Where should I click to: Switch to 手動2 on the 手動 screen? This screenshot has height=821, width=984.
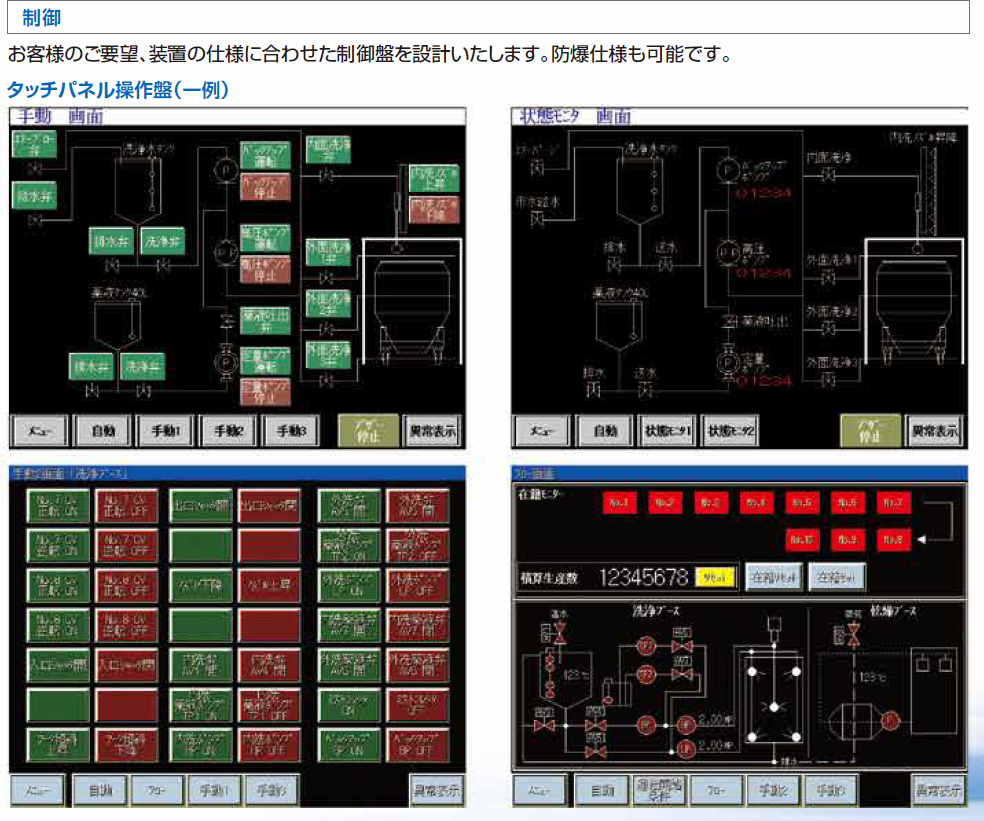227,431
